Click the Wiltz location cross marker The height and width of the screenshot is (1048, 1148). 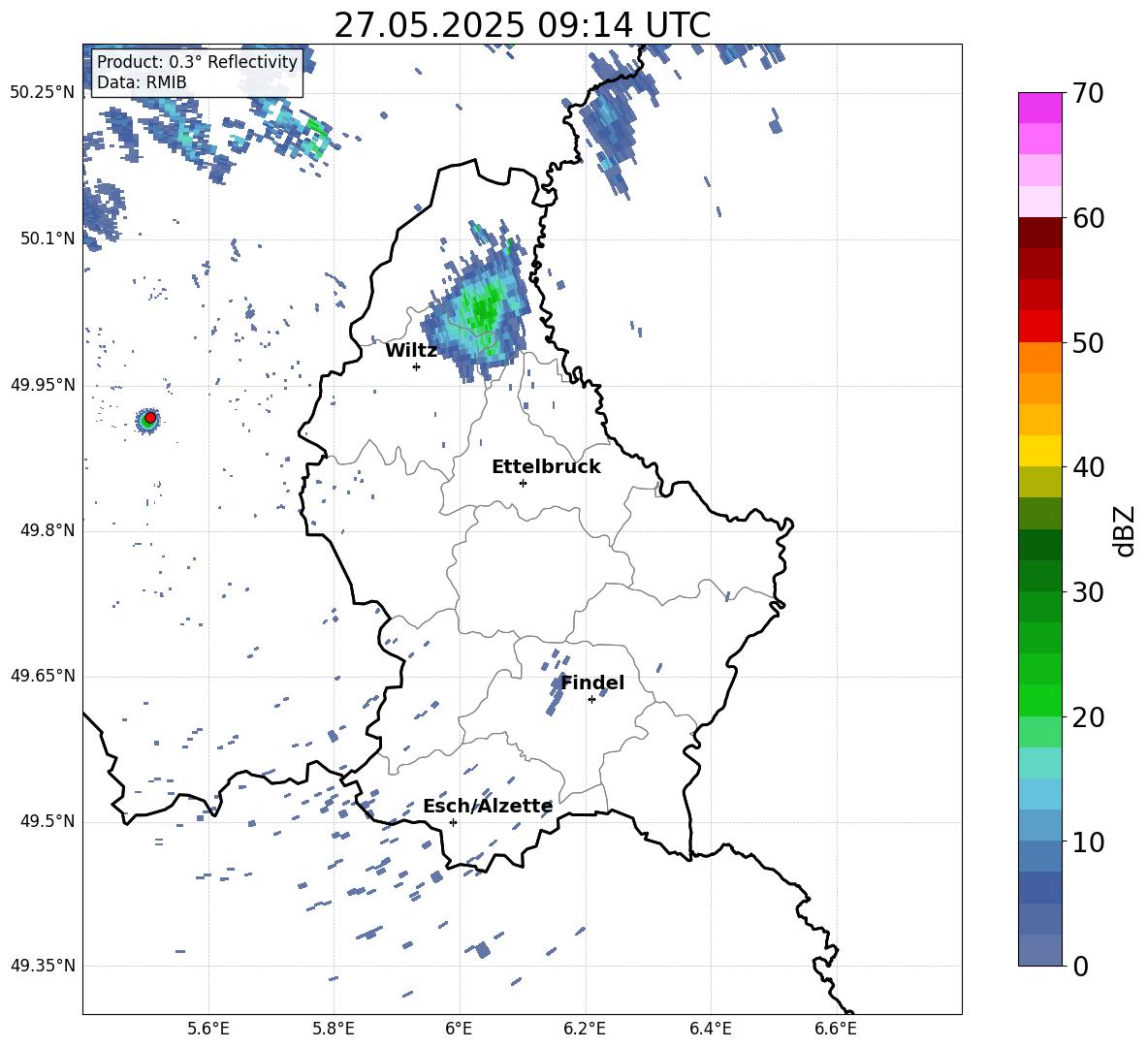coord(417,366)
